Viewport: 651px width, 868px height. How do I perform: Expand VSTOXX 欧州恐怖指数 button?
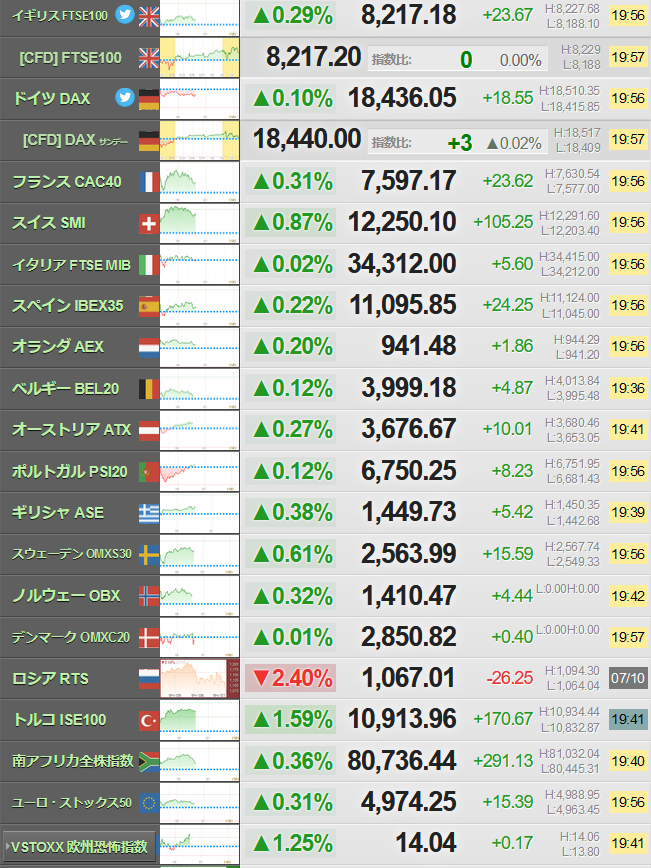[79, 846]
